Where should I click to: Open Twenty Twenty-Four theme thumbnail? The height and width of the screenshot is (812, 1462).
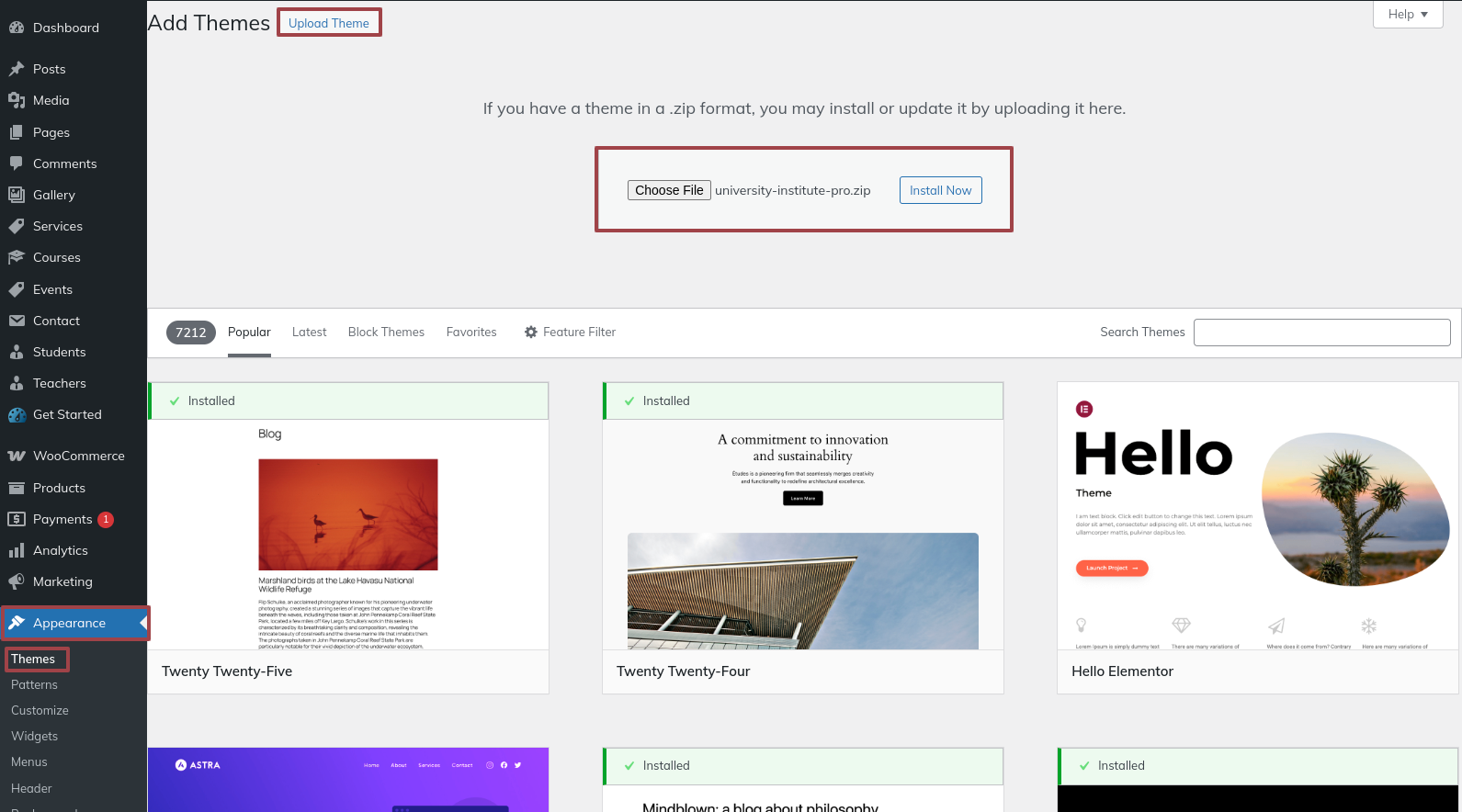tap(803, 535)
